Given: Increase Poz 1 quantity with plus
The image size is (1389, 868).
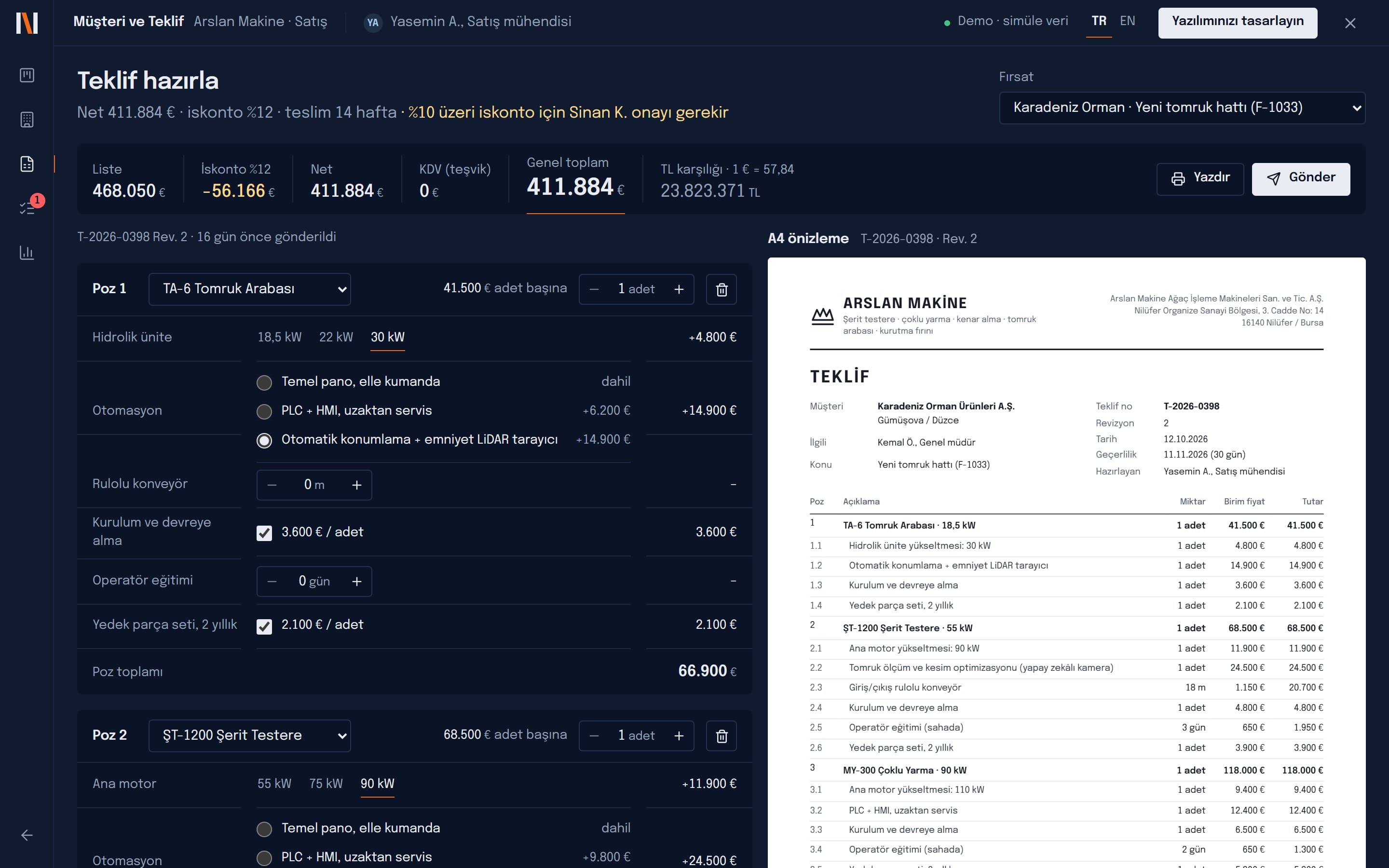Looking at the screenshot, I should click(x=679, y=289).
